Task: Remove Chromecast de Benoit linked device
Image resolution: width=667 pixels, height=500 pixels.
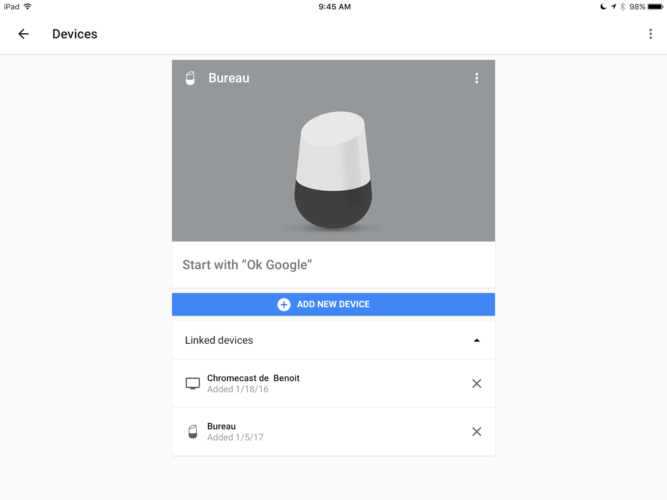Action: click(x=476, y=383)
